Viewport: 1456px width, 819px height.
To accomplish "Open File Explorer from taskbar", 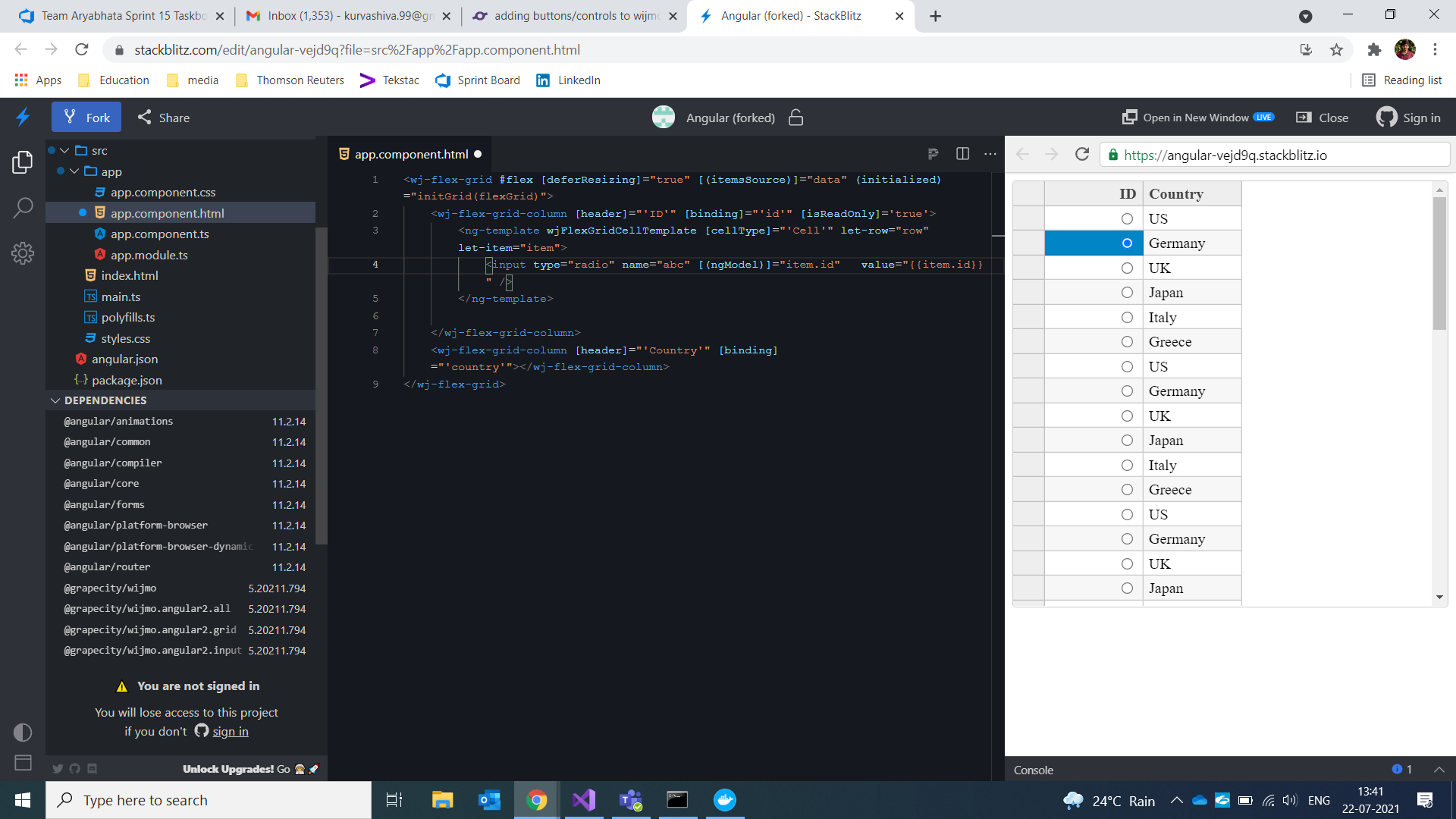I will pyautogui.click(x=442, y=800).
